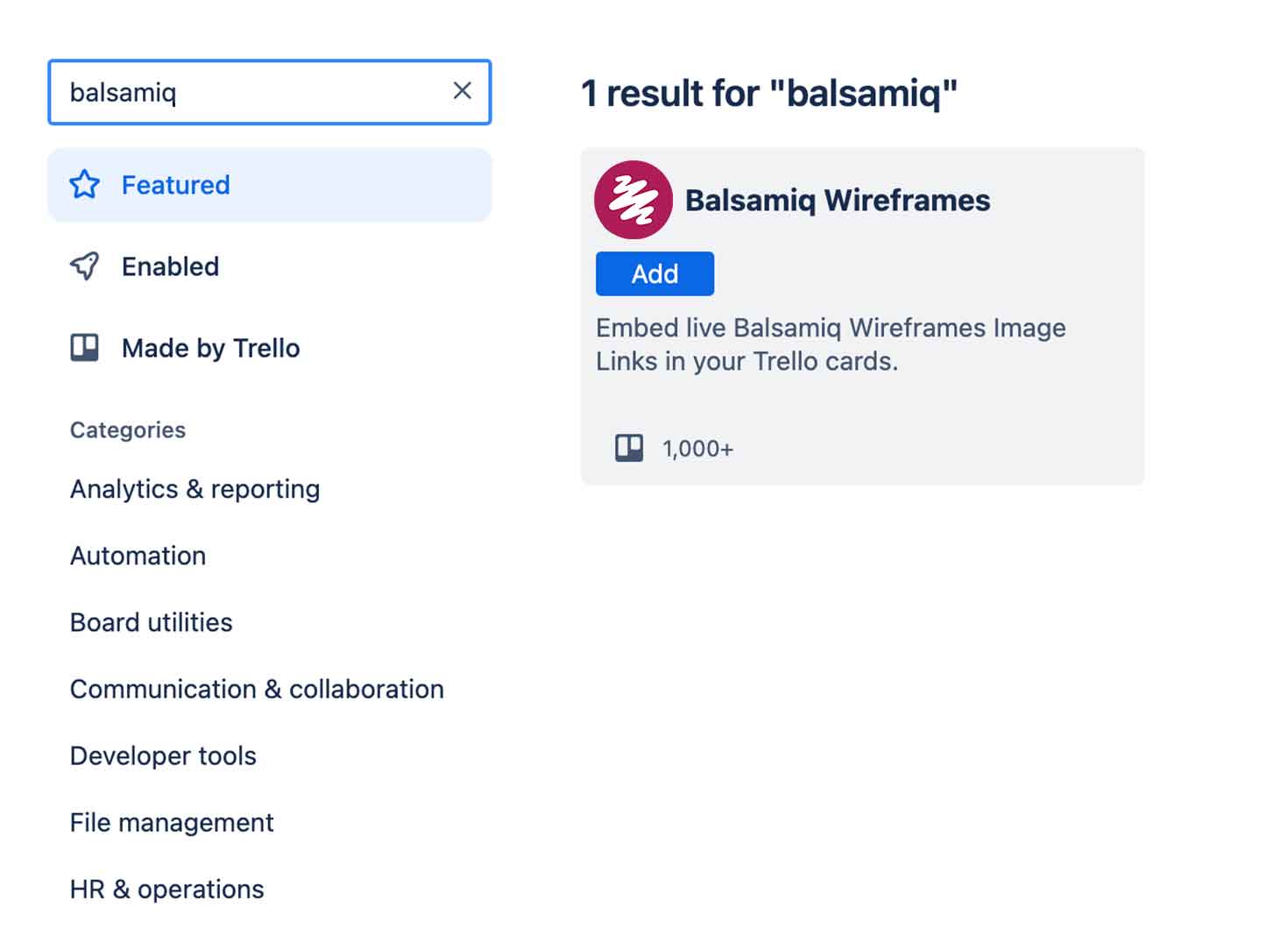Select the Featured menu item
This screenshot has height=942, width=1288.
175,185
